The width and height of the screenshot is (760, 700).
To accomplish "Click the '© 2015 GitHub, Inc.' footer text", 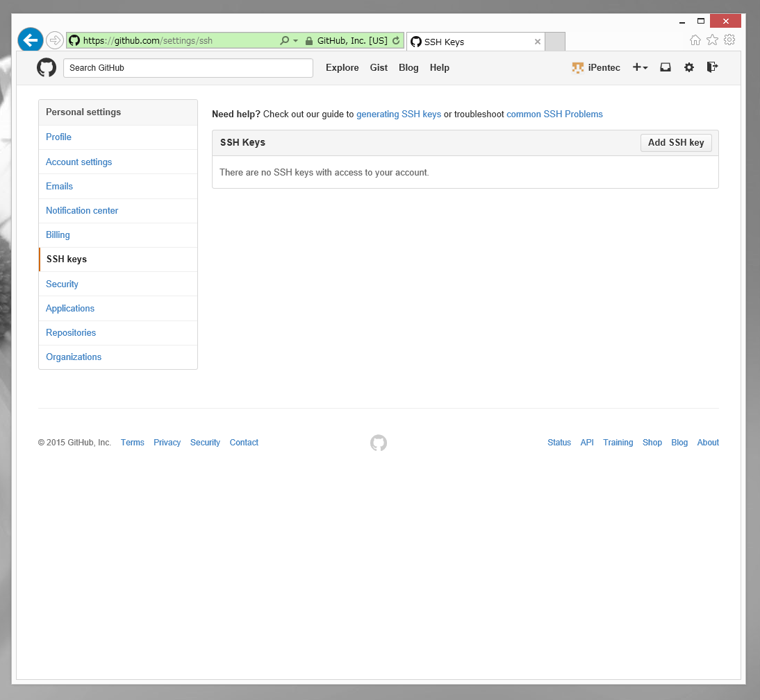I will click(75, 442).
